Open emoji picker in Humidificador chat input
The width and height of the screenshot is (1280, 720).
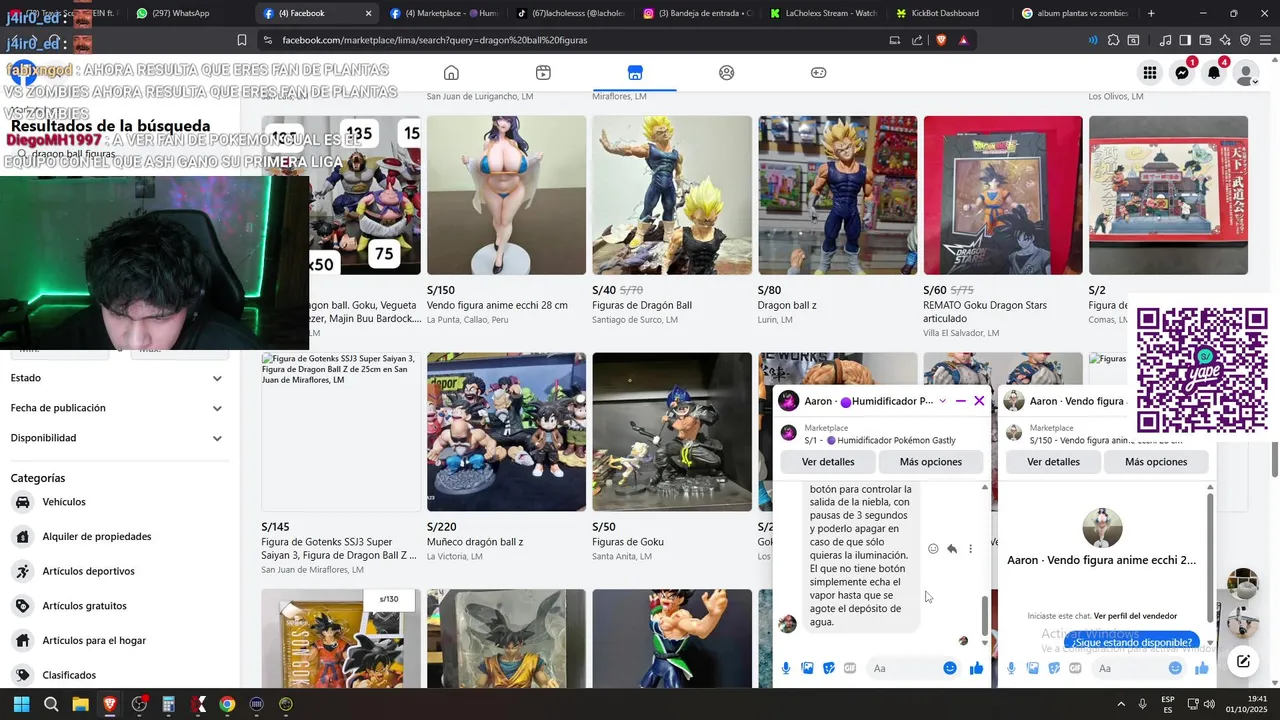[950, 668]
